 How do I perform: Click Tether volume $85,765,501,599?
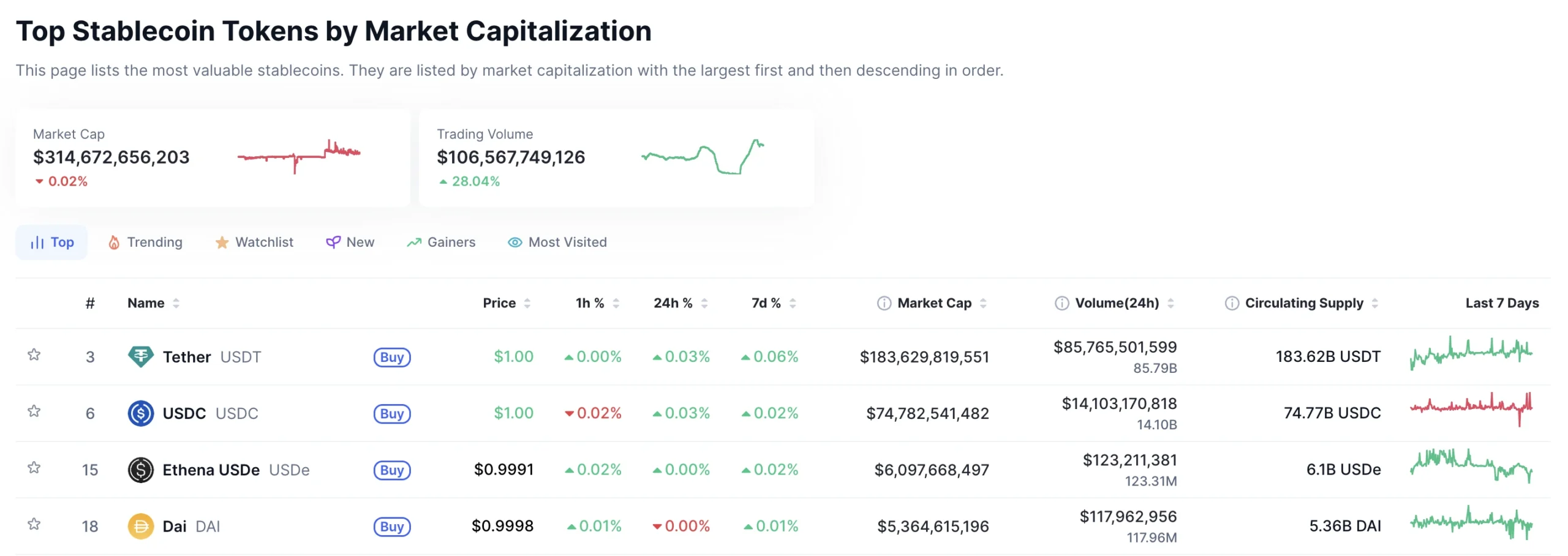click(x=1115, y=347)
